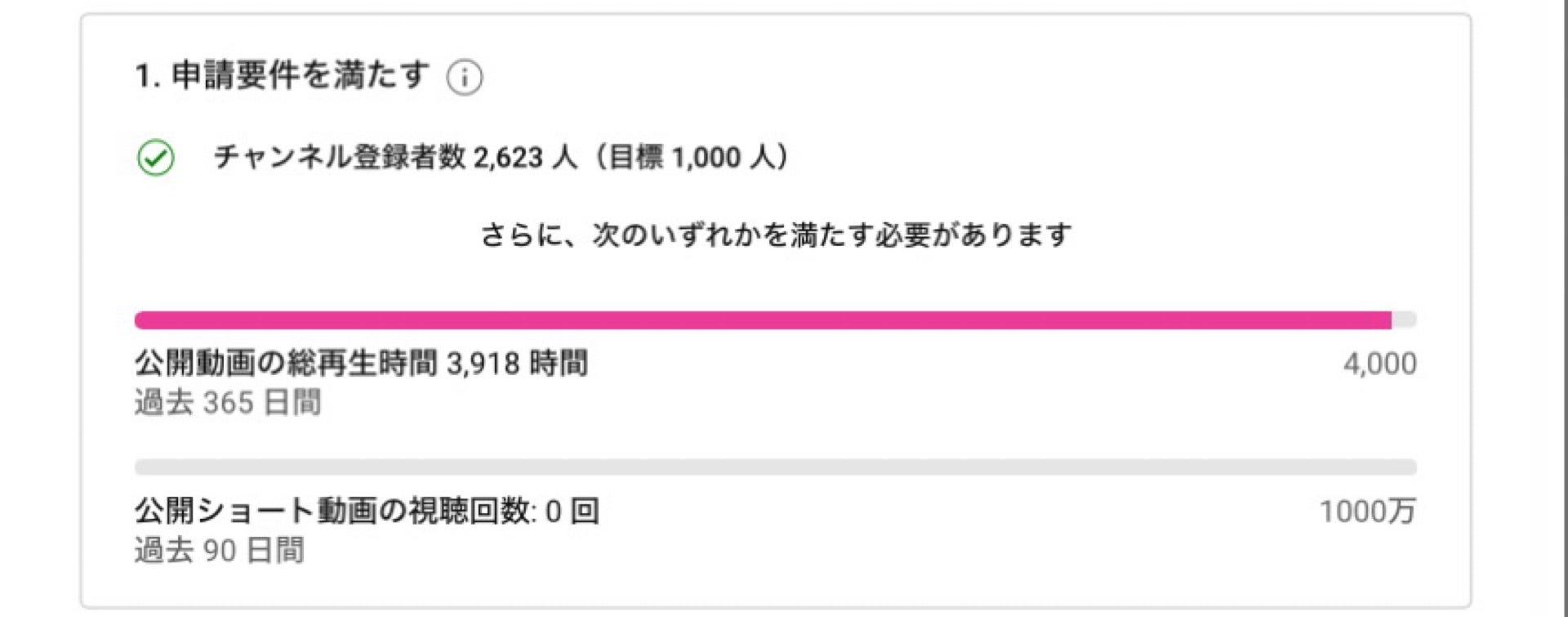Click the number 1. before the heading
This screenshot has height=617, width=1568.
pos(147,77)
